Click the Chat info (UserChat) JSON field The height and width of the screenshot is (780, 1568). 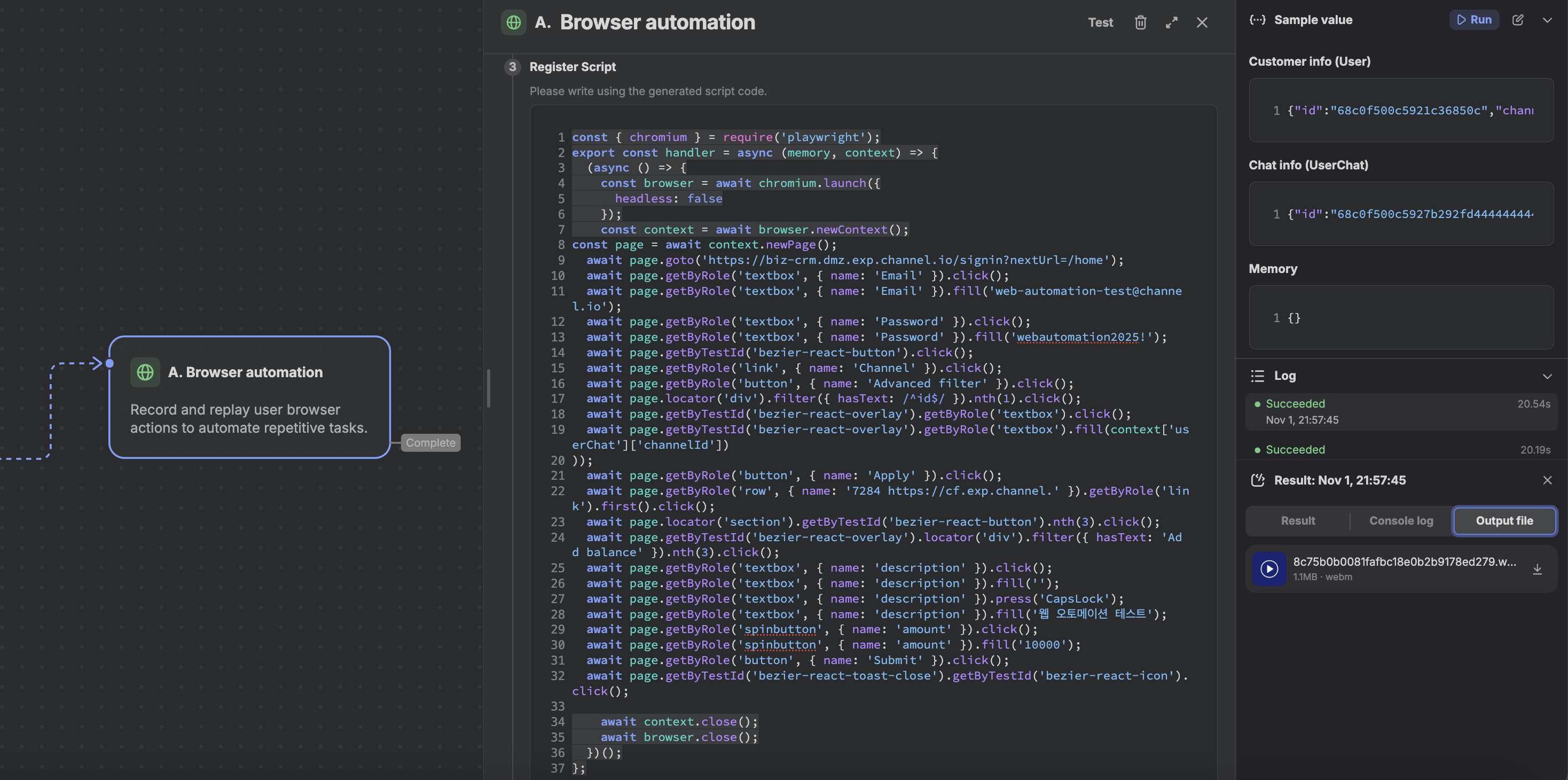pos(1401,214)
